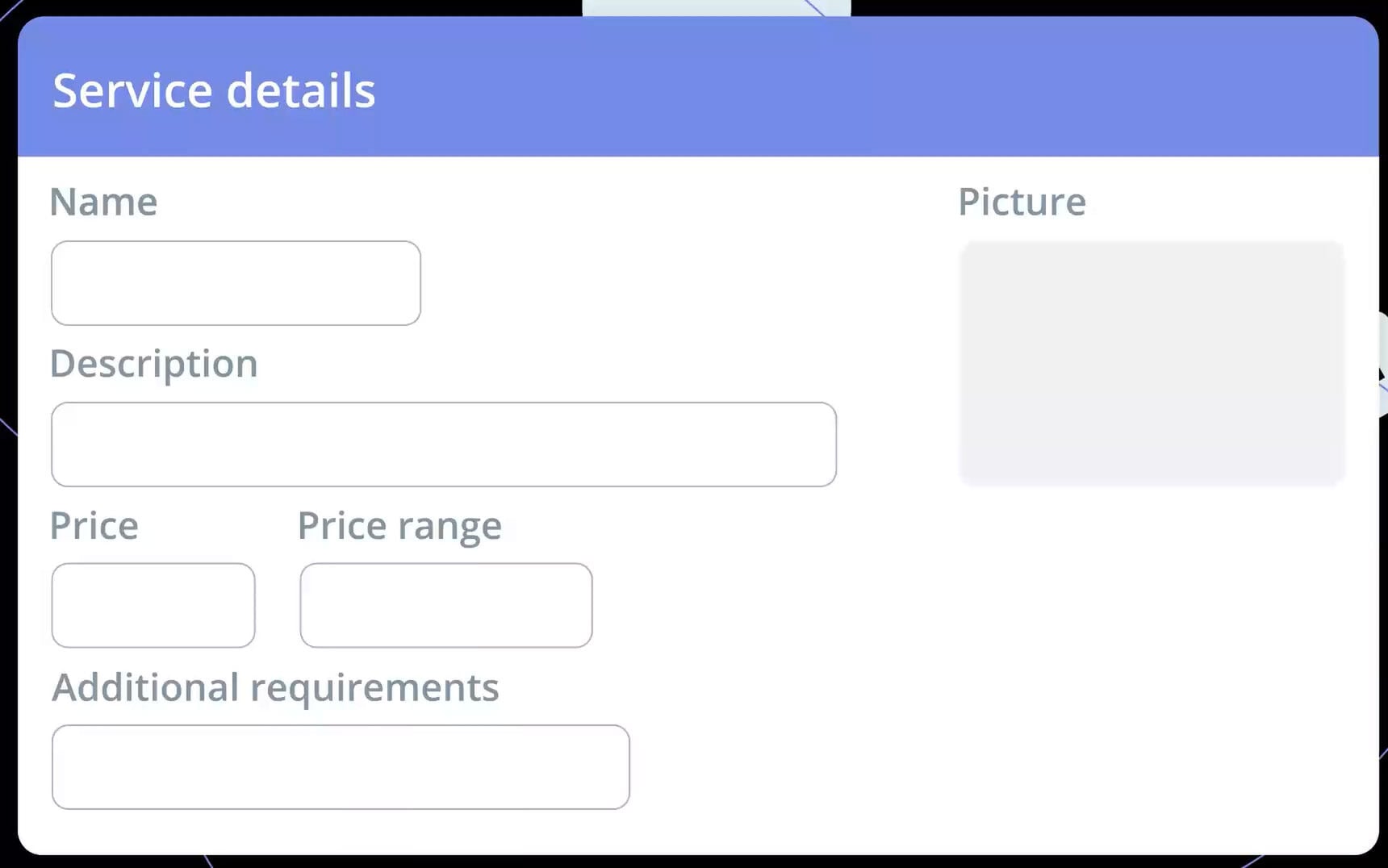Click the "Additional requirements" label
This screenshot has height=868, width=1388.
pos(275,687)
